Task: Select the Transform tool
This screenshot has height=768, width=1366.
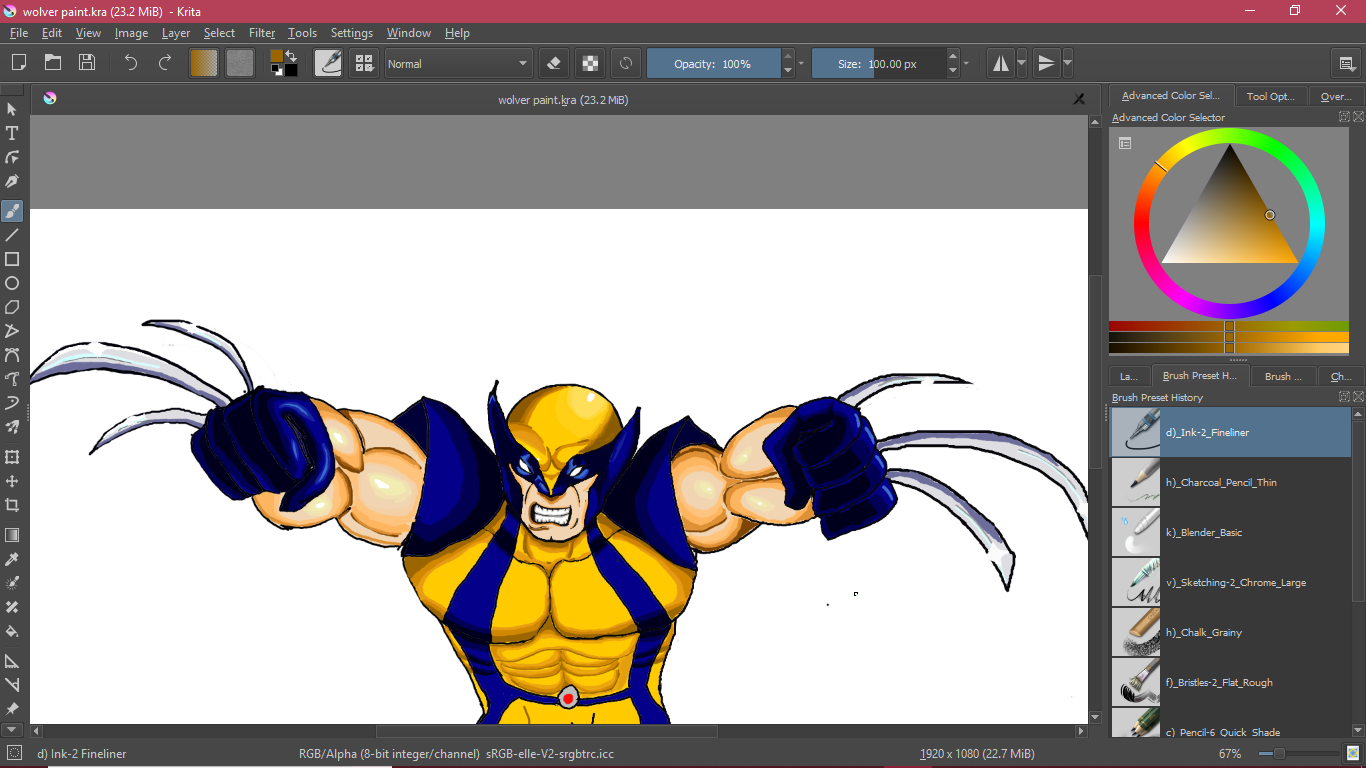Action: pos(12,457)
